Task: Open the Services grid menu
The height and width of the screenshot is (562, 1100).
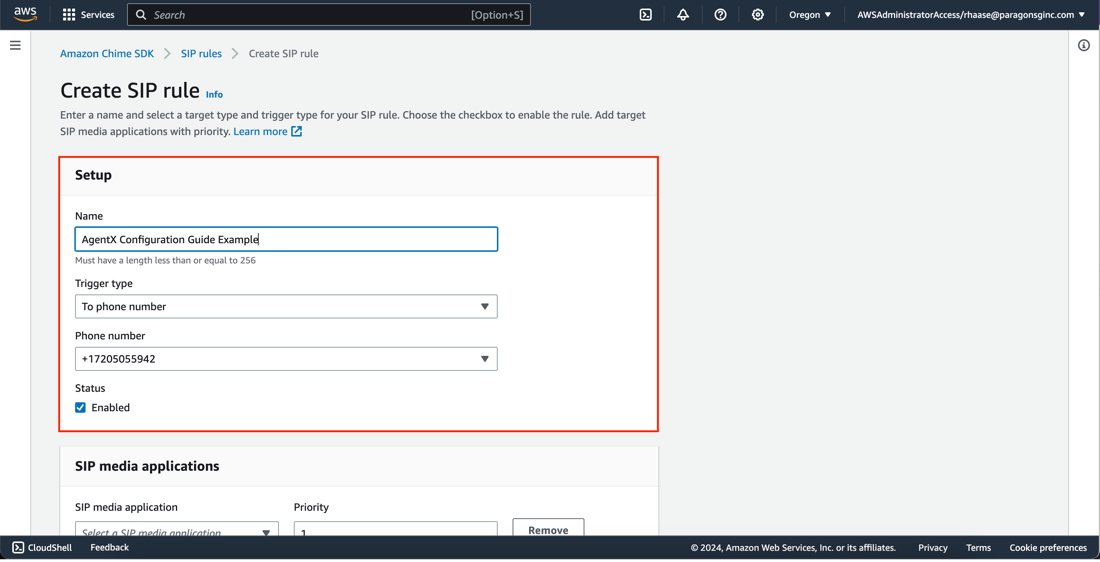Action: tap(69, 15)
